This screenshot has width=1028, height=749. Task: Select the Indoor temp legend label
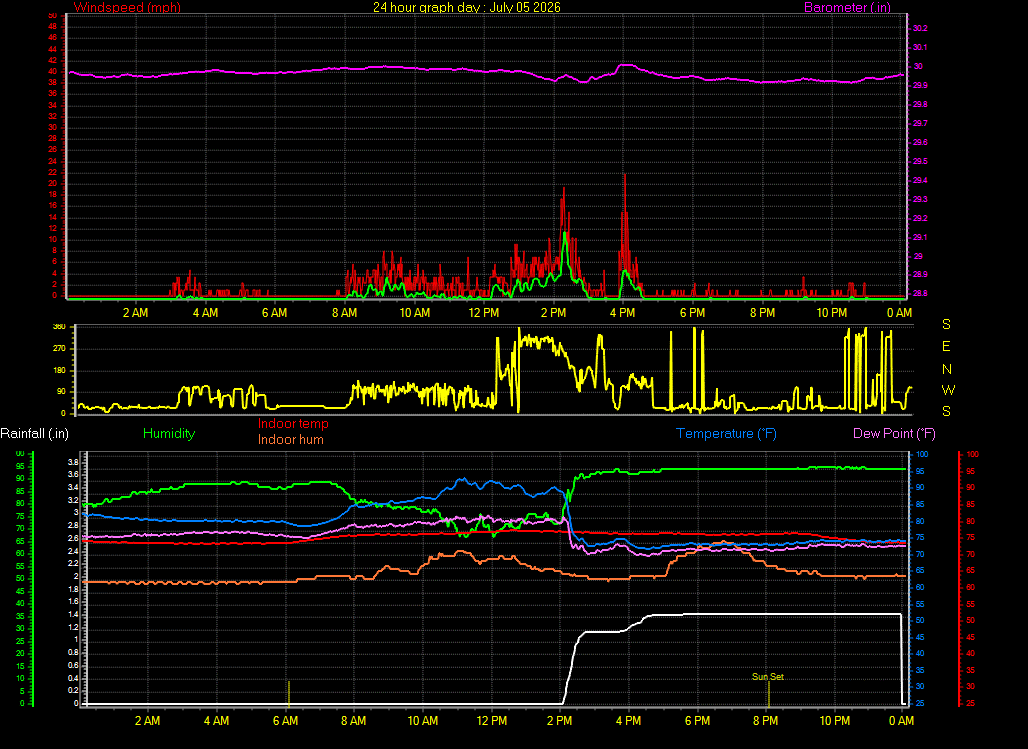coord(293,424)
